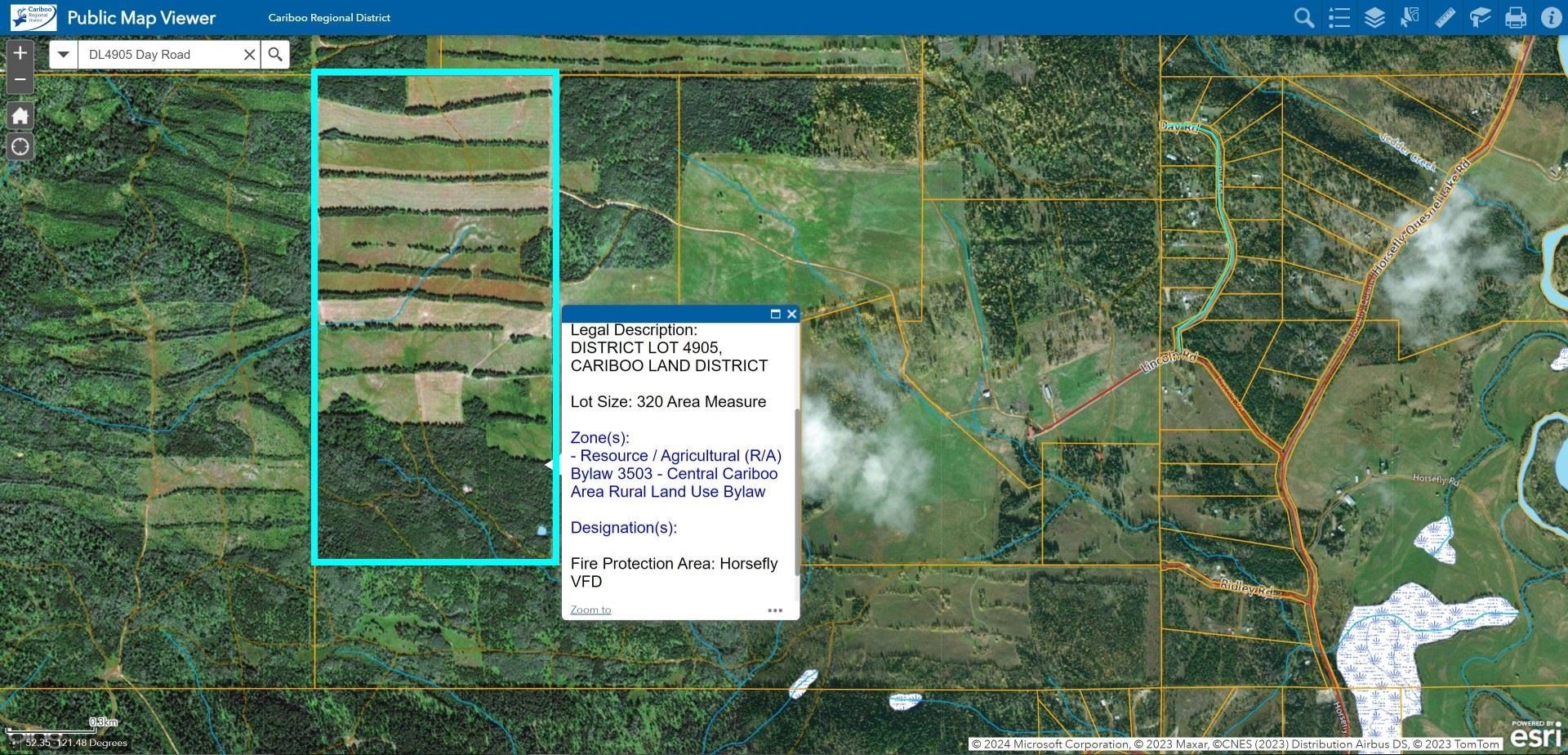Viewport: 1568px width, 755px height.
Task: Maximize the legal description popup
Action: coord(775,314)
